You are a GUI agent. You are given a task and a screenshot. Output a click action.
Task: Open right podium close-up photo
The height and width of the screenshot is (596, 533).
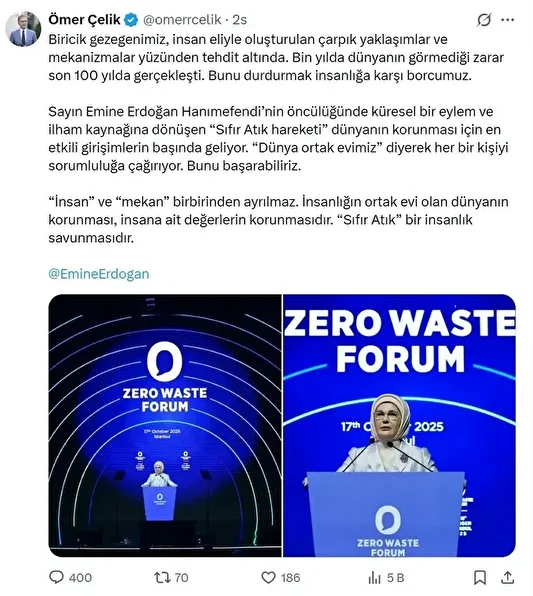[x=400, y=426]
